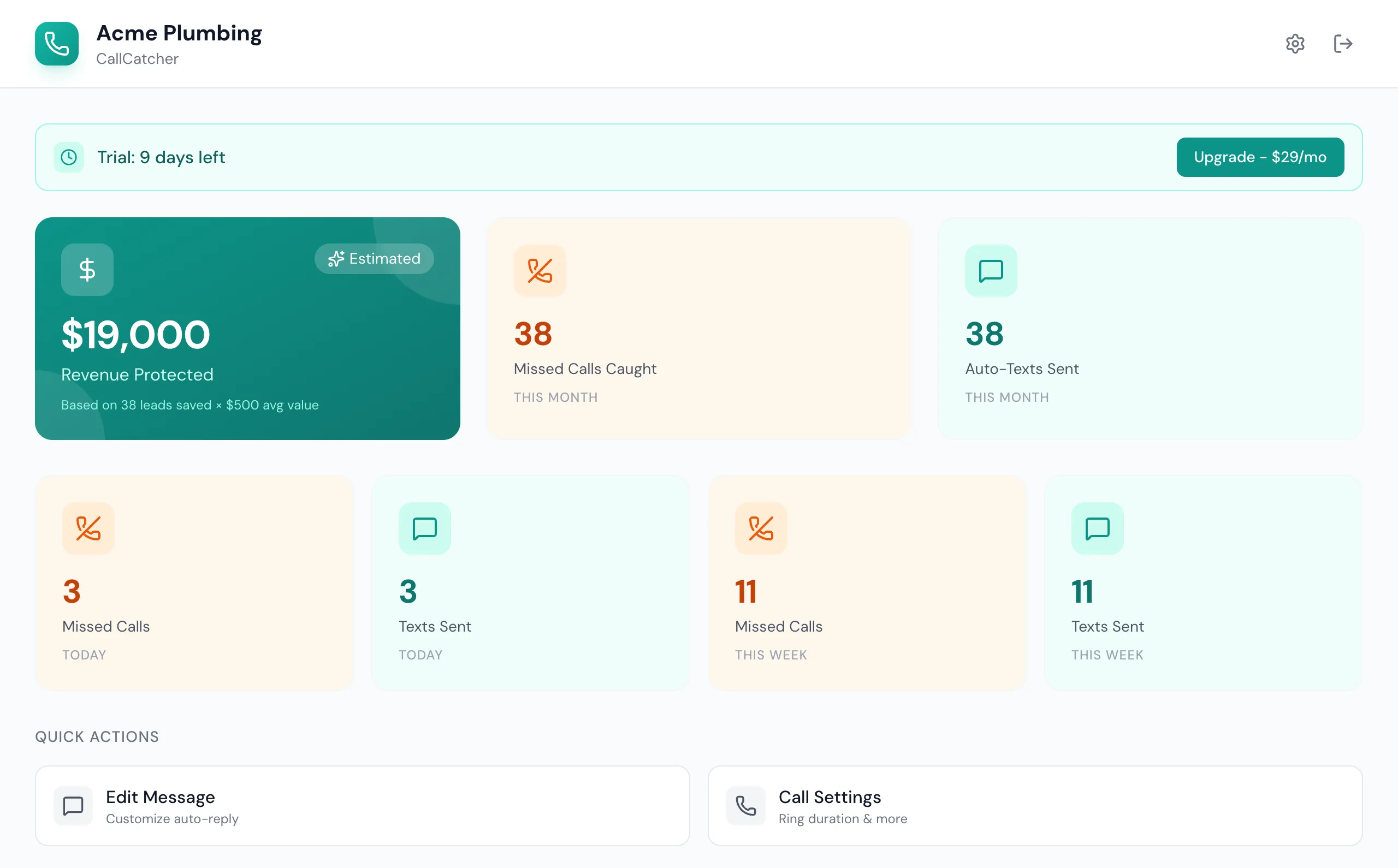The width and height of the screenshot is (1398, 868).
Task: Click the Revenue Protected label
Action: (137, 375)
